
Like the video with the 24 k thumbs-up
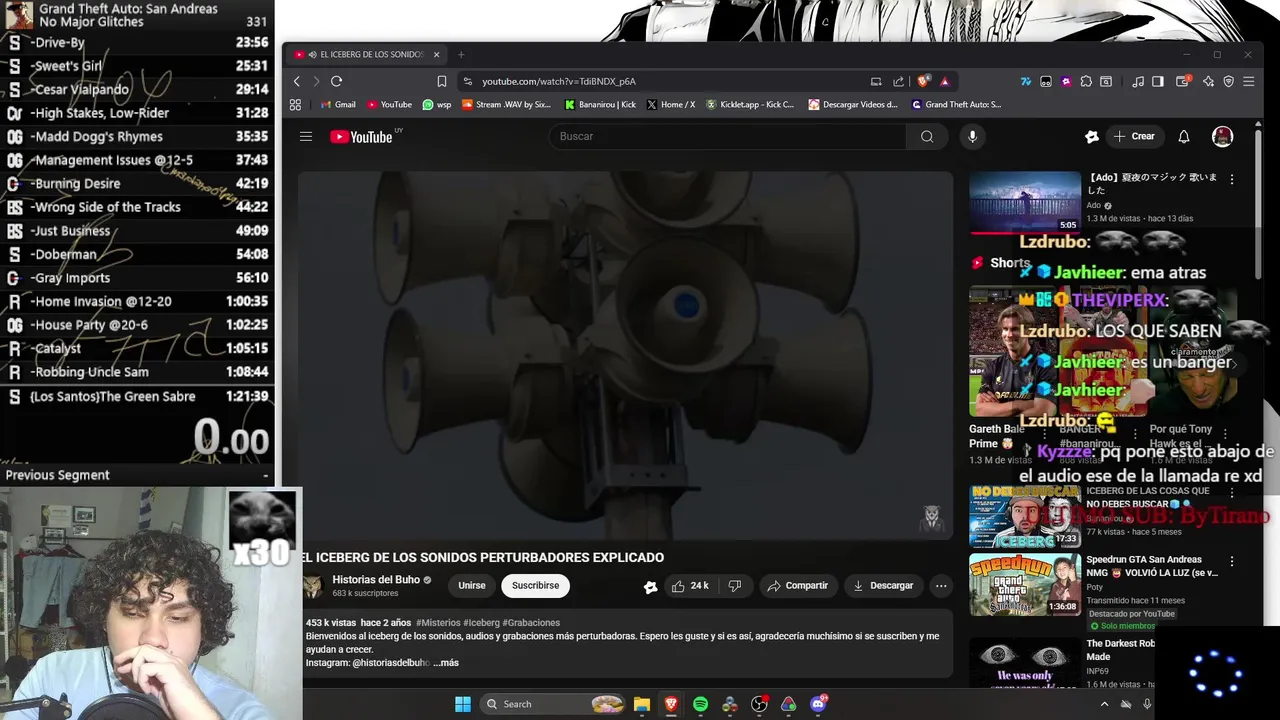pos(690,585)
